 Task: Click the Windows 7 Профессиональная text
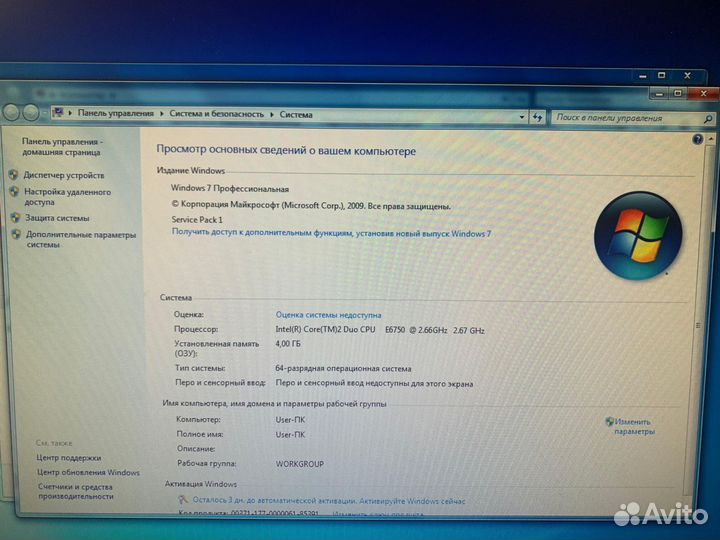click(230, 189)
